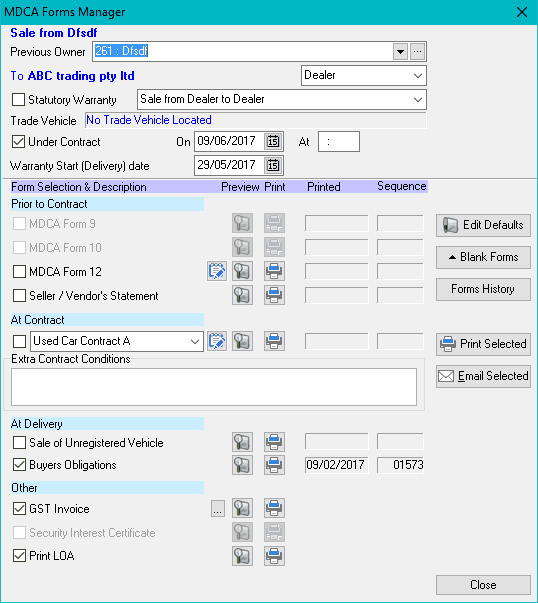Uncheck the Under Contract checkbox
538x603 pixels.
(18, 142)
